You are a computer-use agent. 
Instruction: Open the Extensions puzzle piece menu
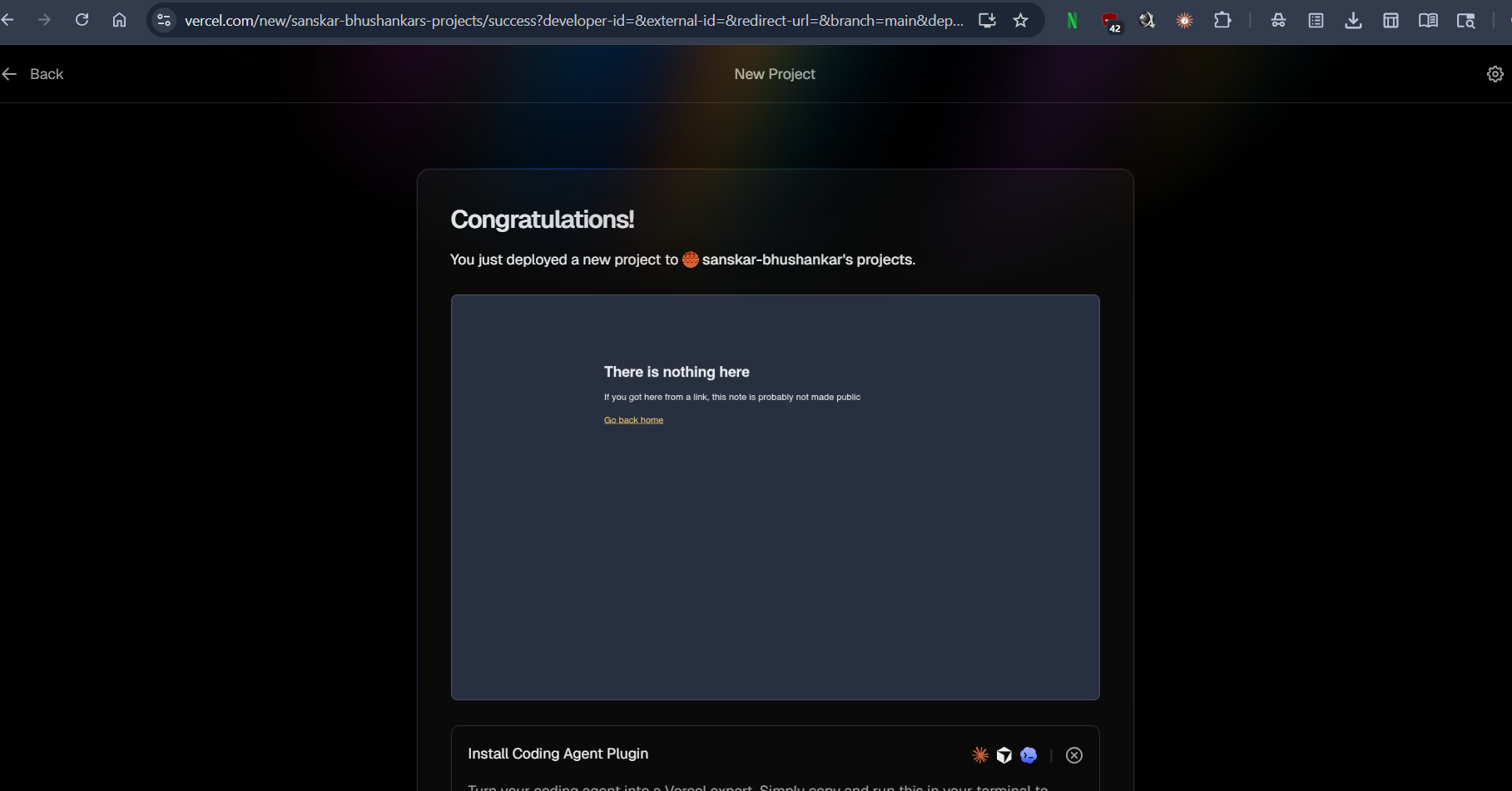(1222, 20)
